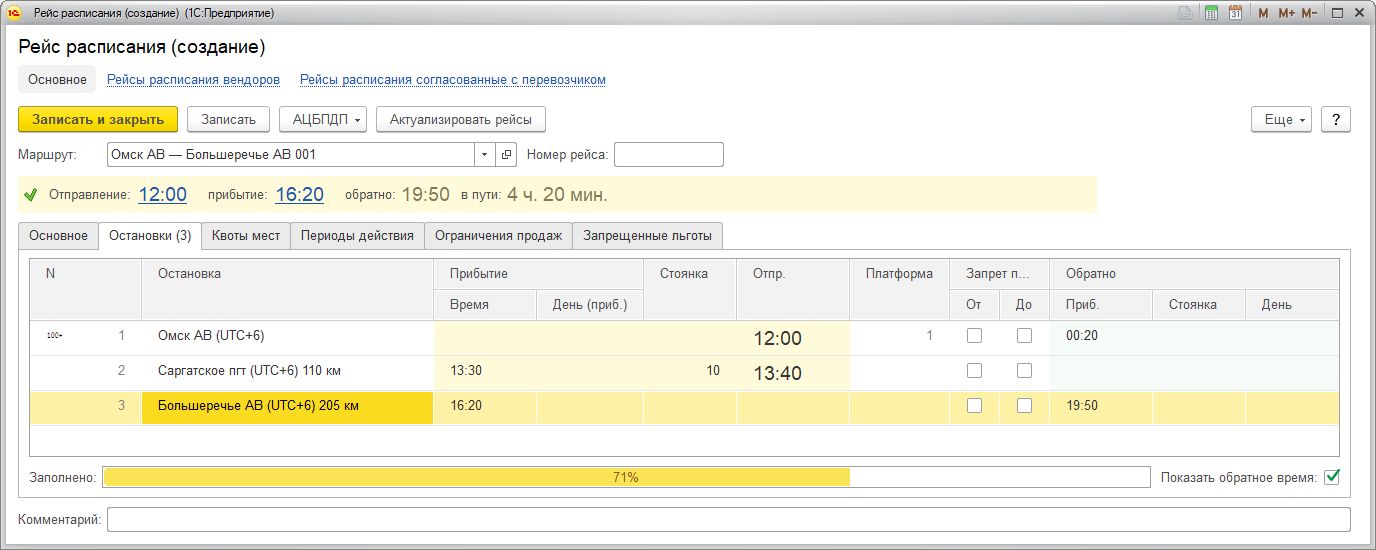1376x550 pixels.
Task: Expand the Маршрут dropdown list
Action: click(x=484, y=155)
